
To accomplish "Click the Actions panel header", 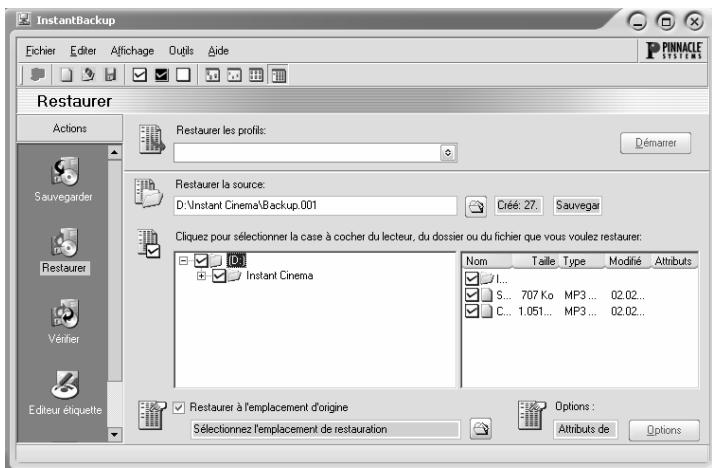I will click(x=69, y=128).
